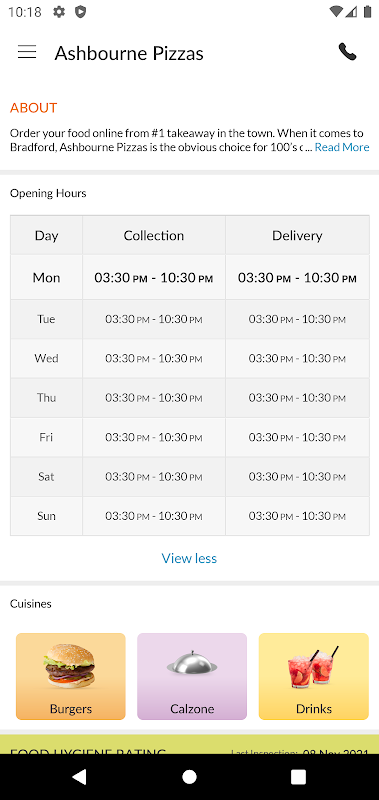The width and height of the screenshot is (379, 800).
Task: Tap the shield icon in status bar
Action: [x=80, y=12]
